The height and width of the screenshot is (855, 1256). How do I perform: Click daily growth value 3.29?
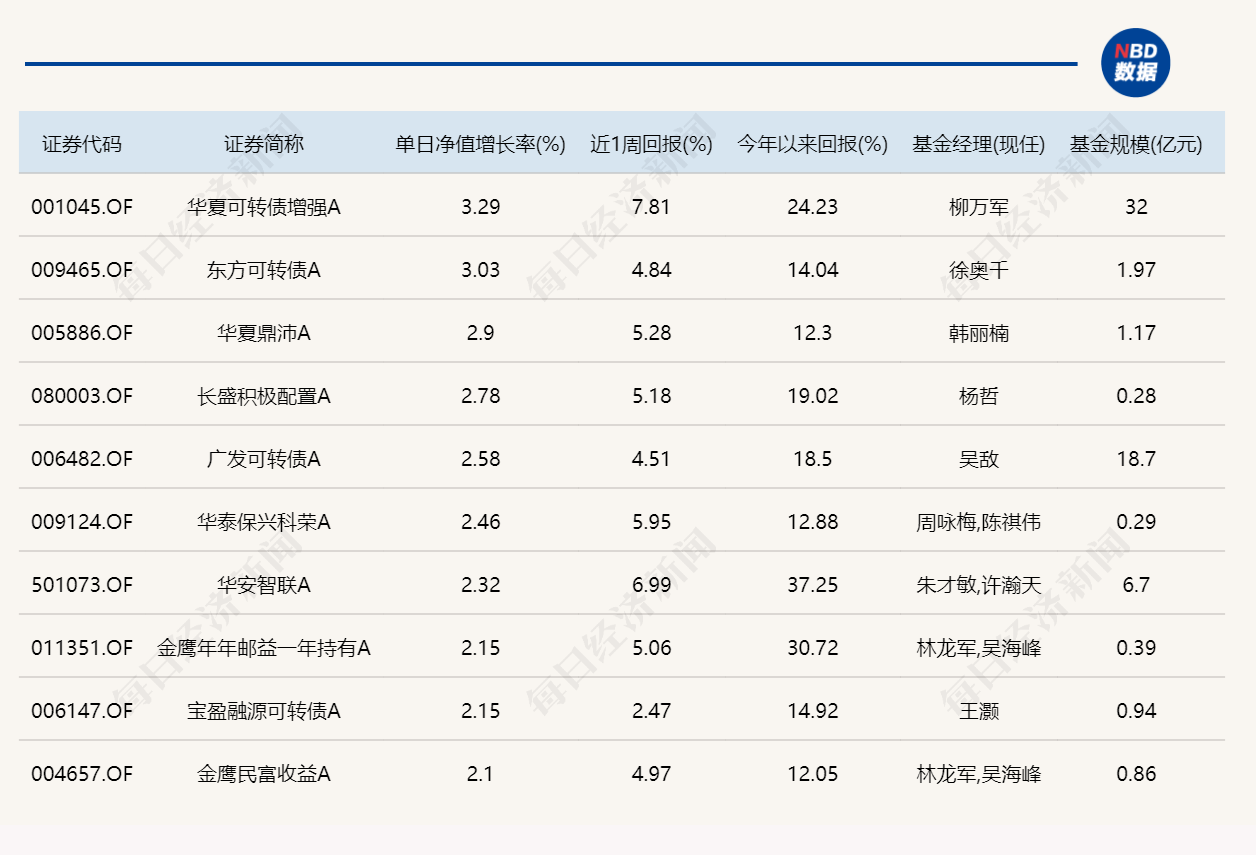[x=481, y=207]
